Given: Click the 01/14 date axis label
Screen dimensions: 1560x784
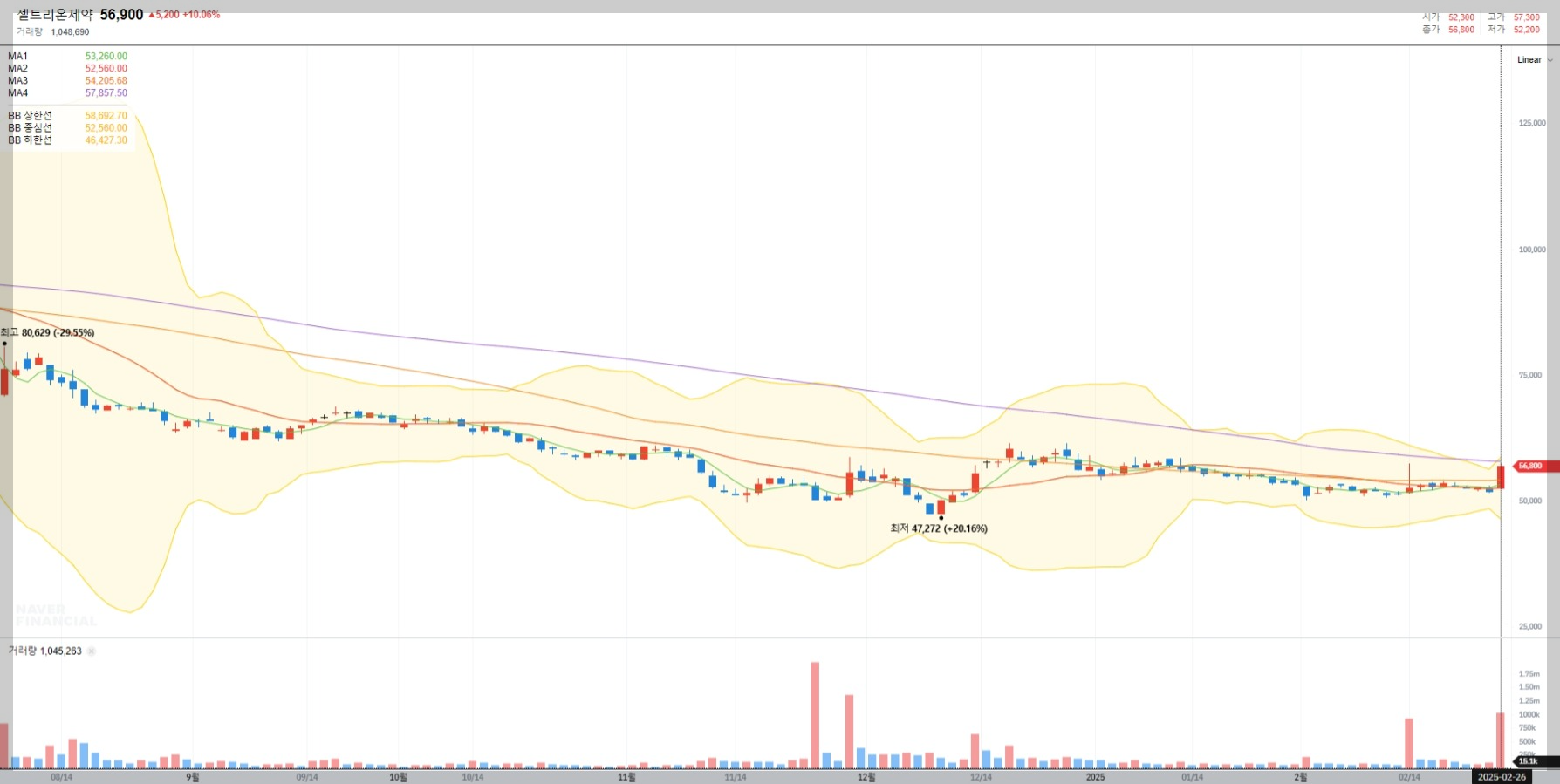Looking at the screenshot, I should tap(1192, 777).
